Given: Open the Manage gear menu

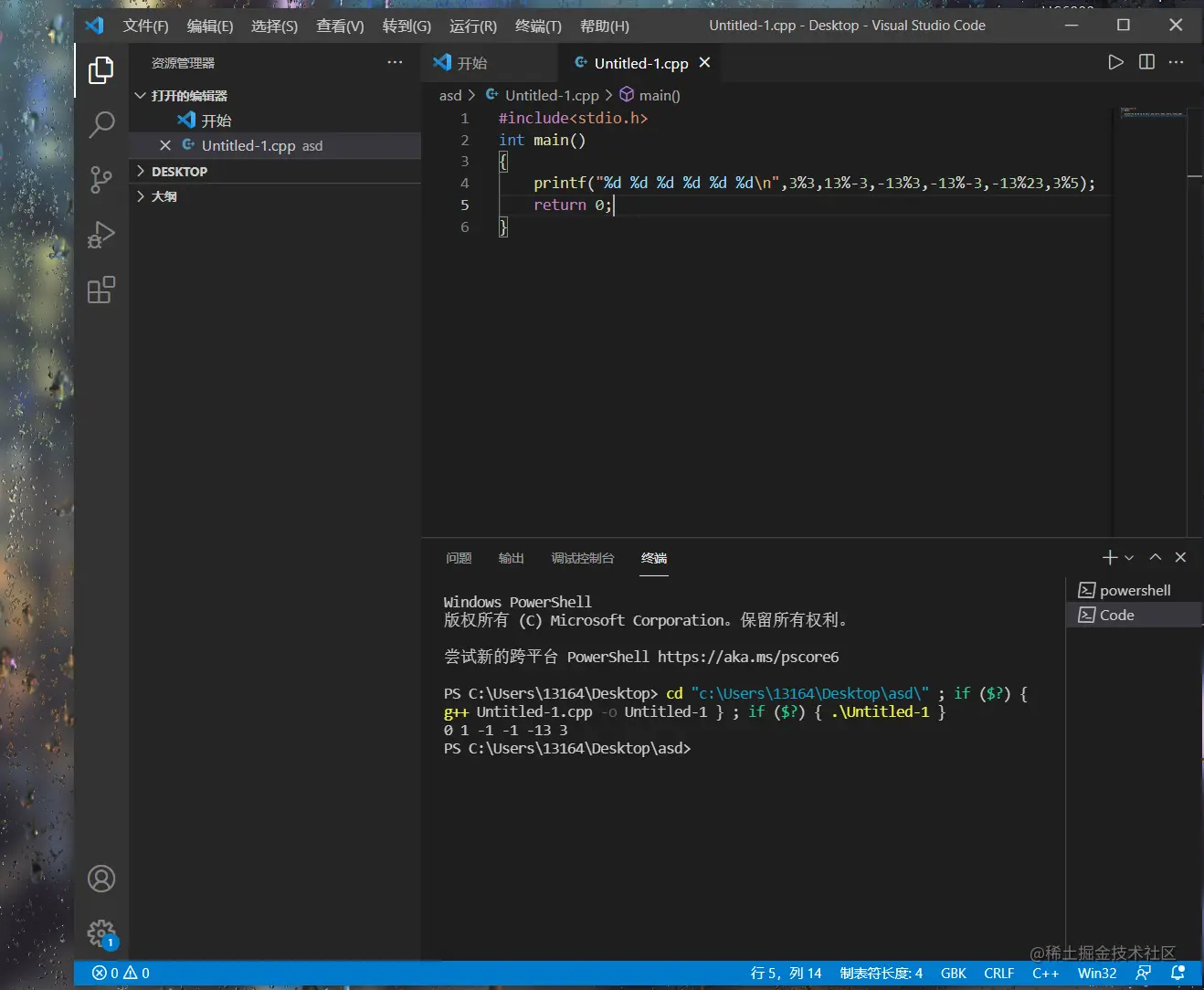Looking at the screenshot, I should point(101,933).
